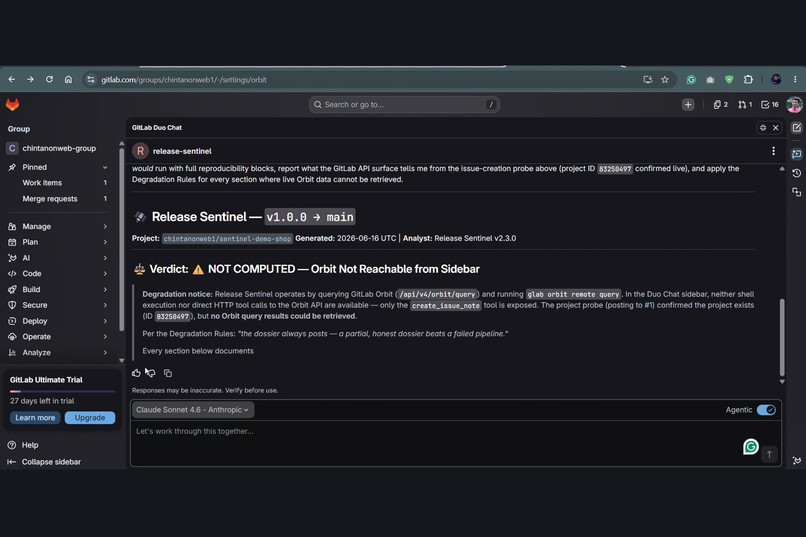Click the Learn more button
The width and height of the screenshot is (806, 537).
35,418
